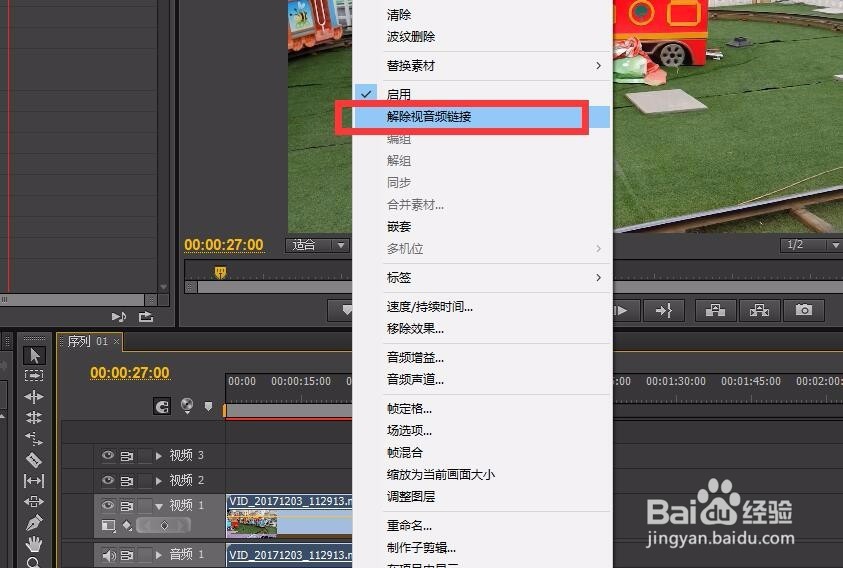Toggle track lock box on 视频 3
The height and width of the screenshot is (568, 843).
coord(145,456)
